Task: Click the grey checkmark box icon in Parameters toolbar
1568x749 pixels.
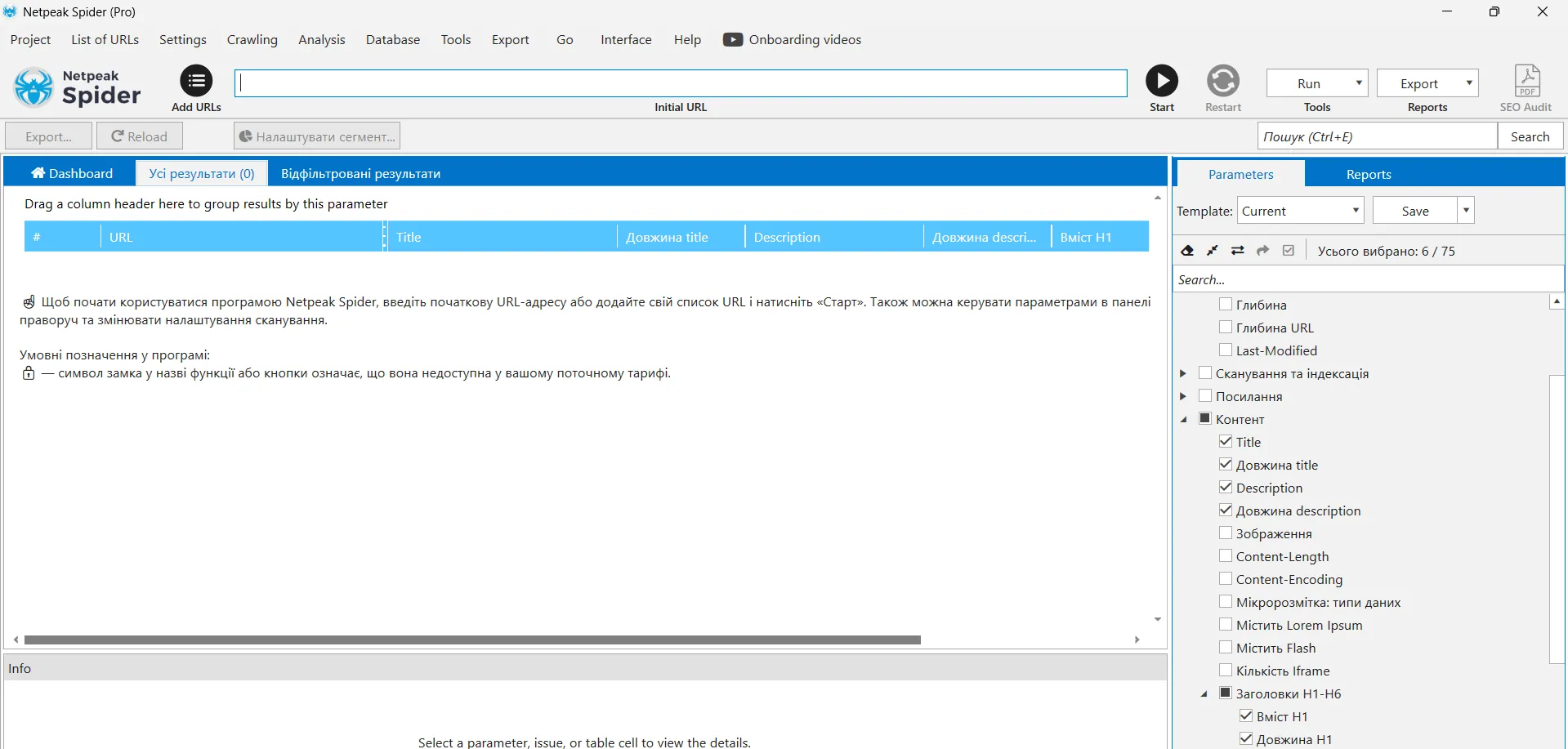Action: [1289, 251]
